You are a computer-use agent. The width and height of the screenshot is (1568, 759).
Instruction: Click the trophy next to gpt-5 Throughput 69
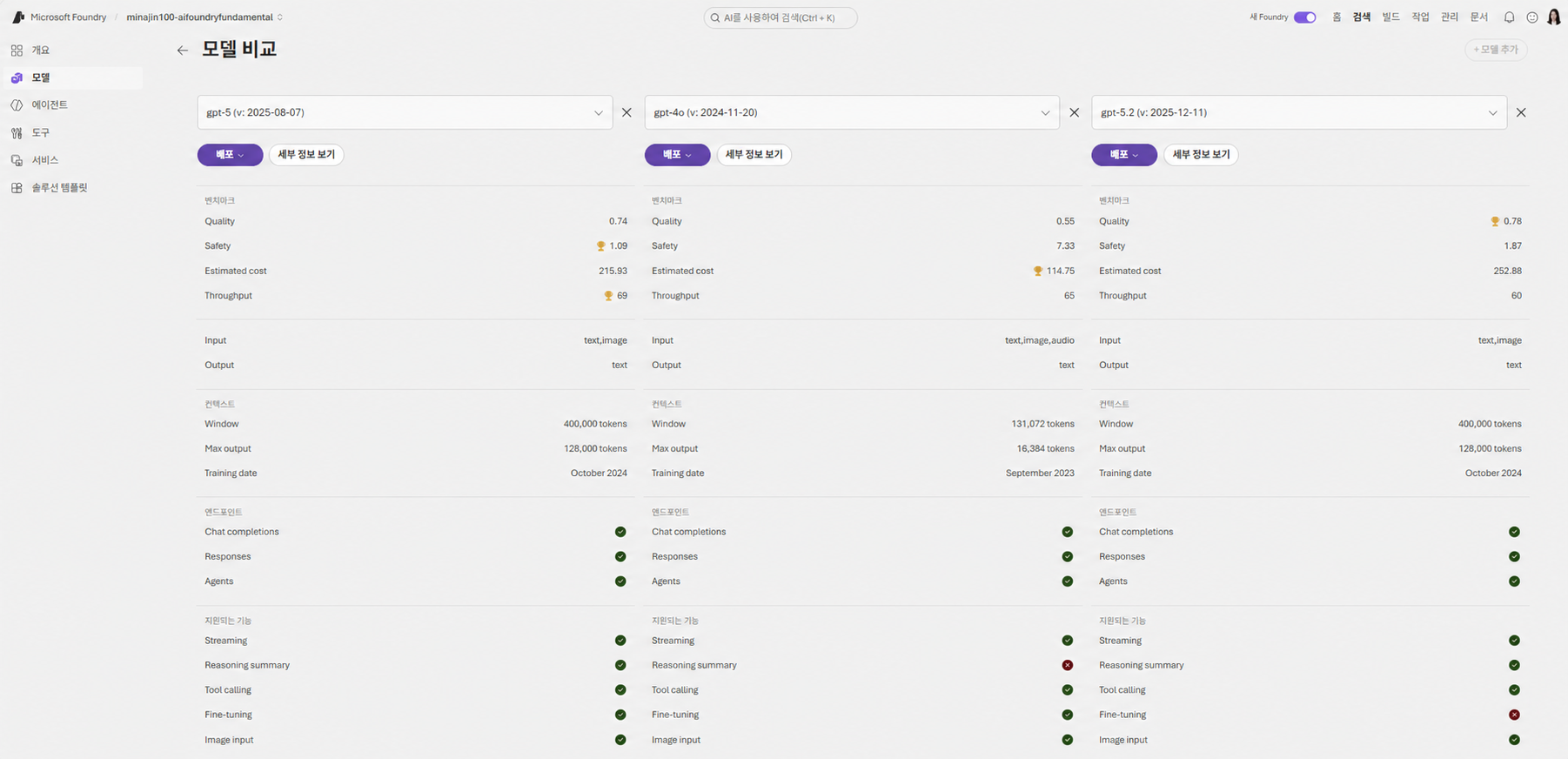tap(608, 296)
